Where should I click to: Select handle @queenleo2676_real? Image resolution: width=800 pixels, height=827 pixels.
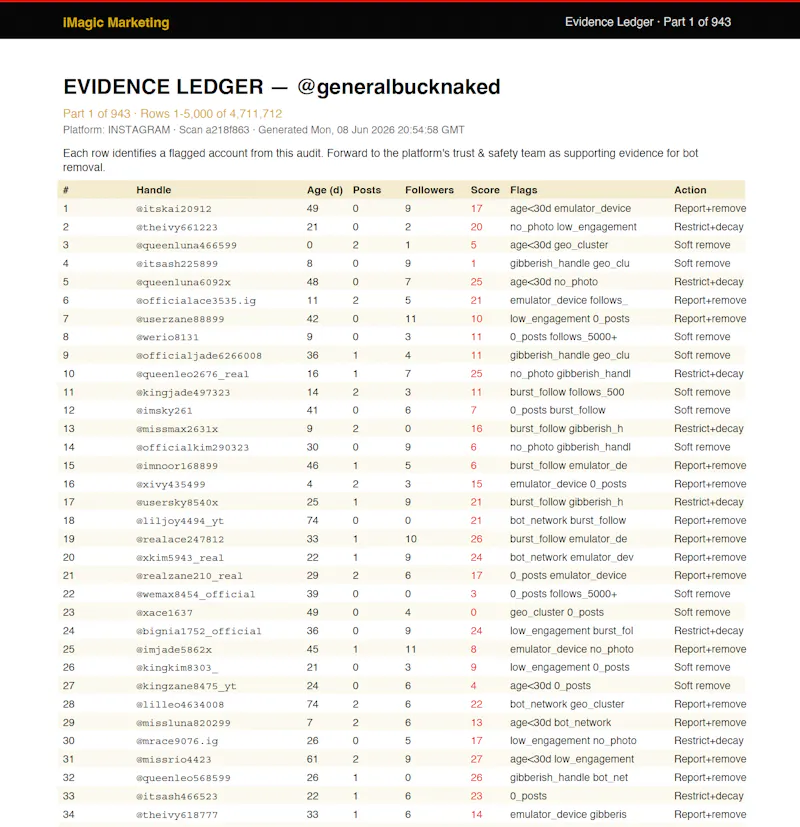pyautogui.click(x=192, y=374)
